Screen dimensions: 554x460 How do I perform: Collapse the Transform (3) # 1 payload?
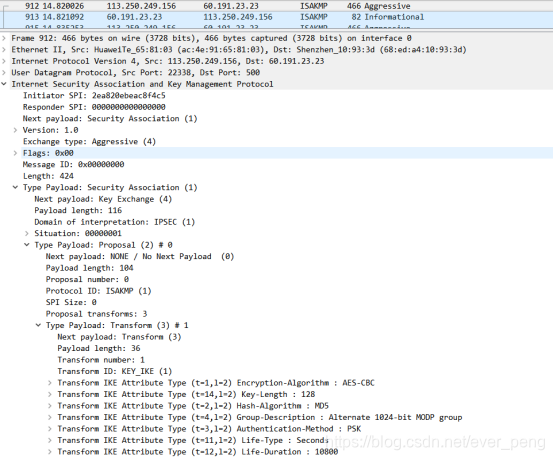click(x=38, y=325)
